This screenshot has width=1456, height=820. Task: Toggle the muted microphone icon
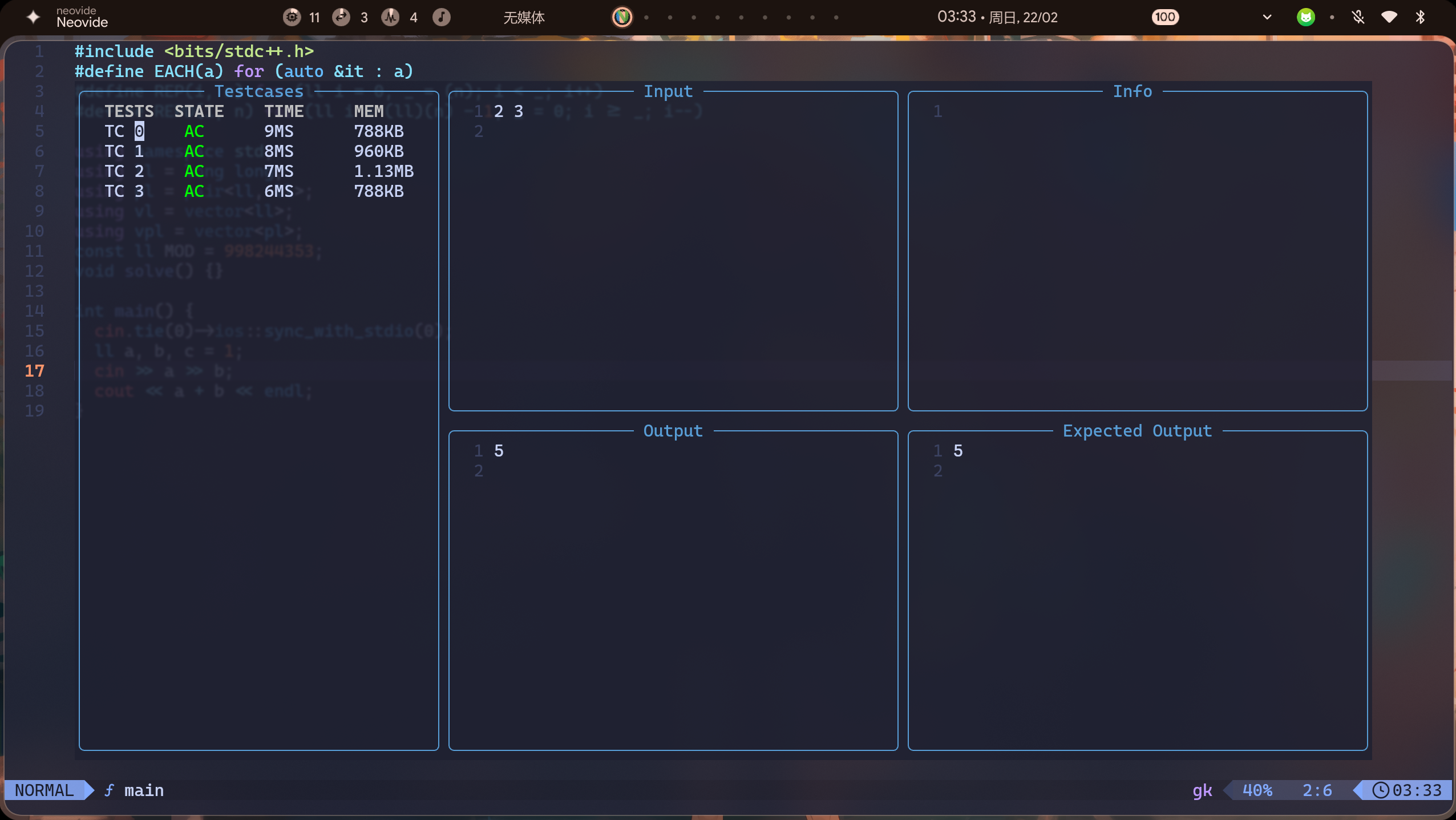[1358, 17]
